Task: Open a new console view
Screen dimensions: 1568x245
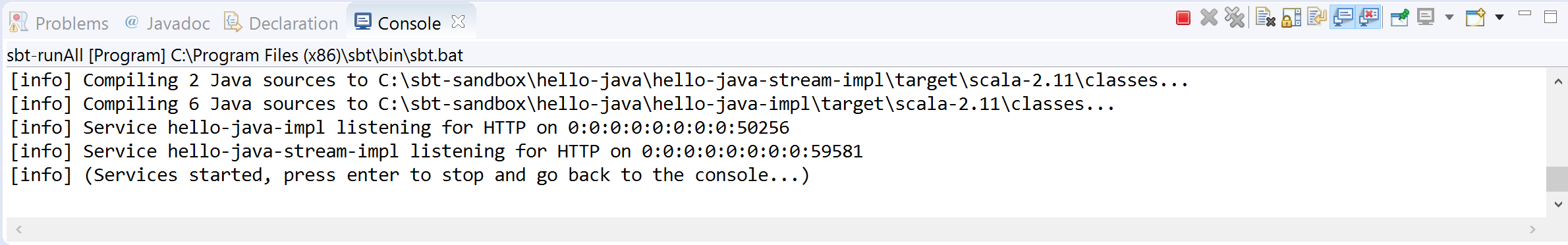Action: point(1476,17)
